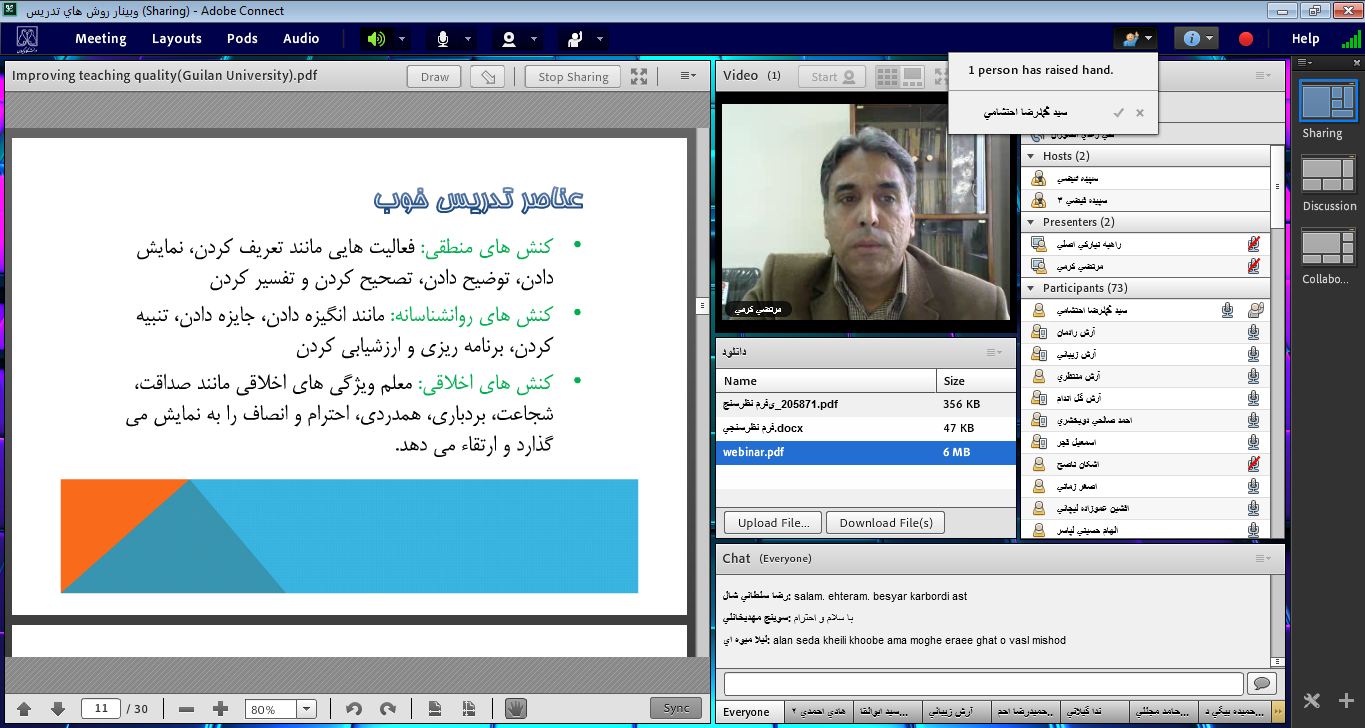Open the Layouts menu
Screen dimensions: 1365x728
click(x=177, y=39)
